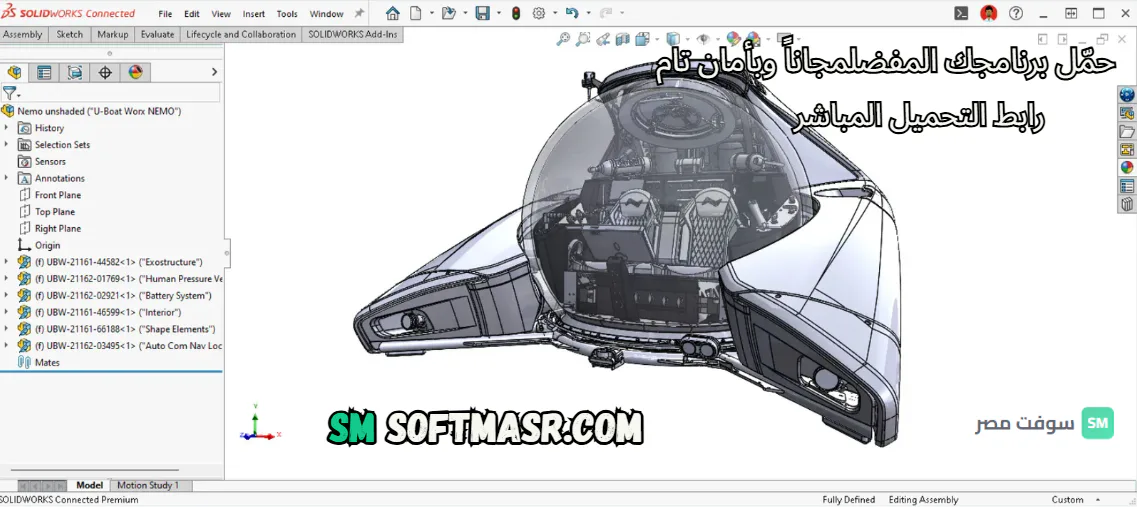1137x507 pixels.
Task: Open the command prompt console icon
Action: 960,13
